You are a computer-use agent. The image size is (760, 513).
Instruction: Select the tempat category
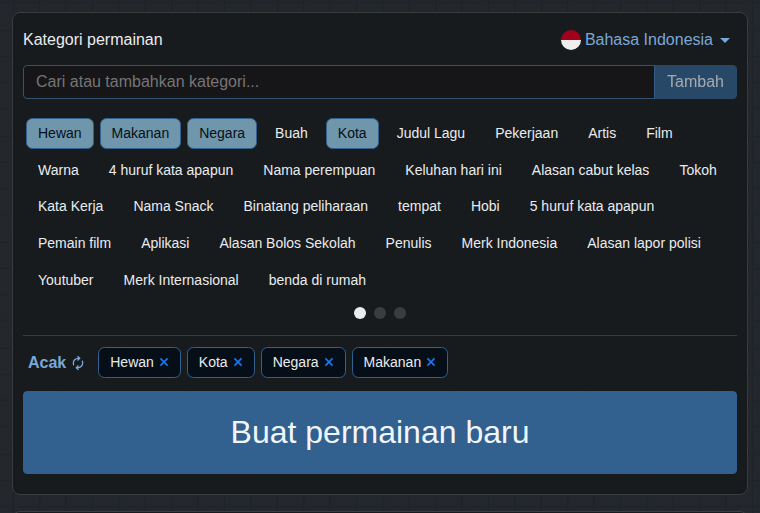click(x=419, y=207)
